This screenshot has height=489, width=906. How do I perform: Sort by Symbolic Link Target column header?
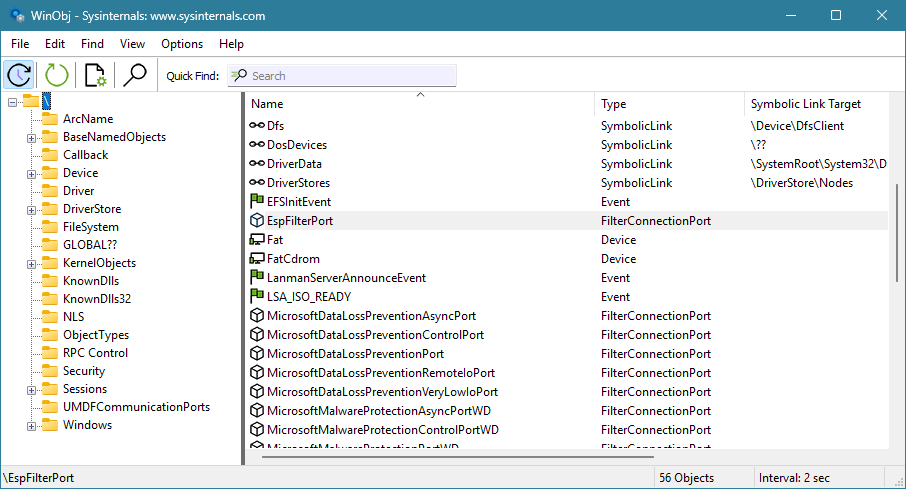816,103
